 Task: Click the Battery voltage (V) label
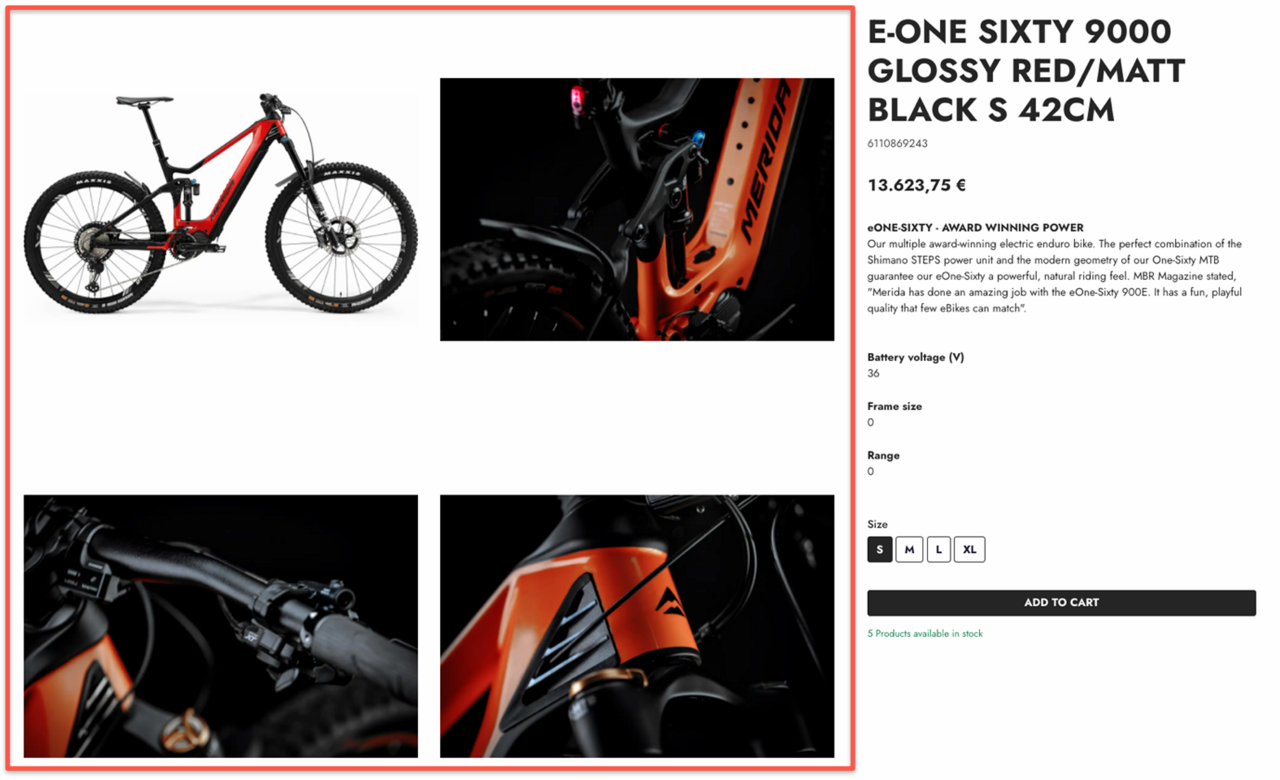(915, 357)
